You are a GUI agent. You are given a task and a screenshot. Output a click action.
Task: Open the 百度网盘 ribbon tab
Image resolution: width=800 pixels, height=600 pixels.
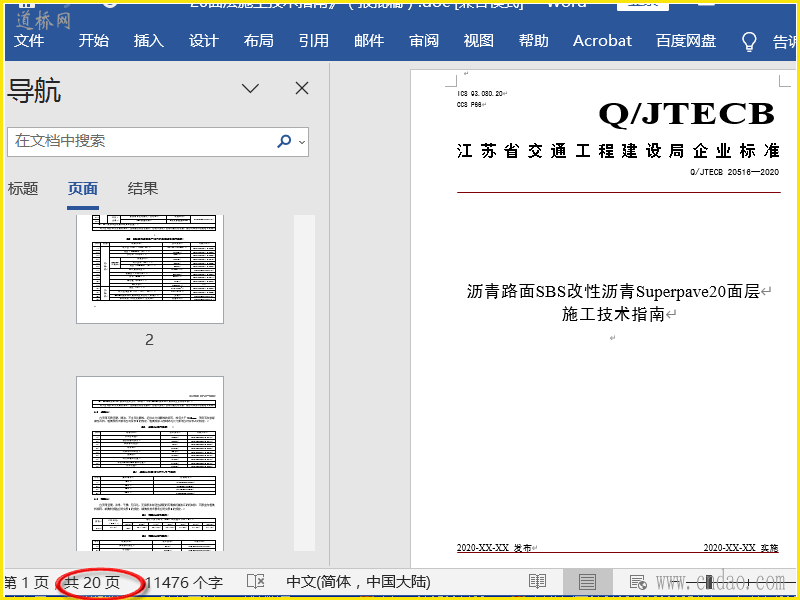[686, 41]
